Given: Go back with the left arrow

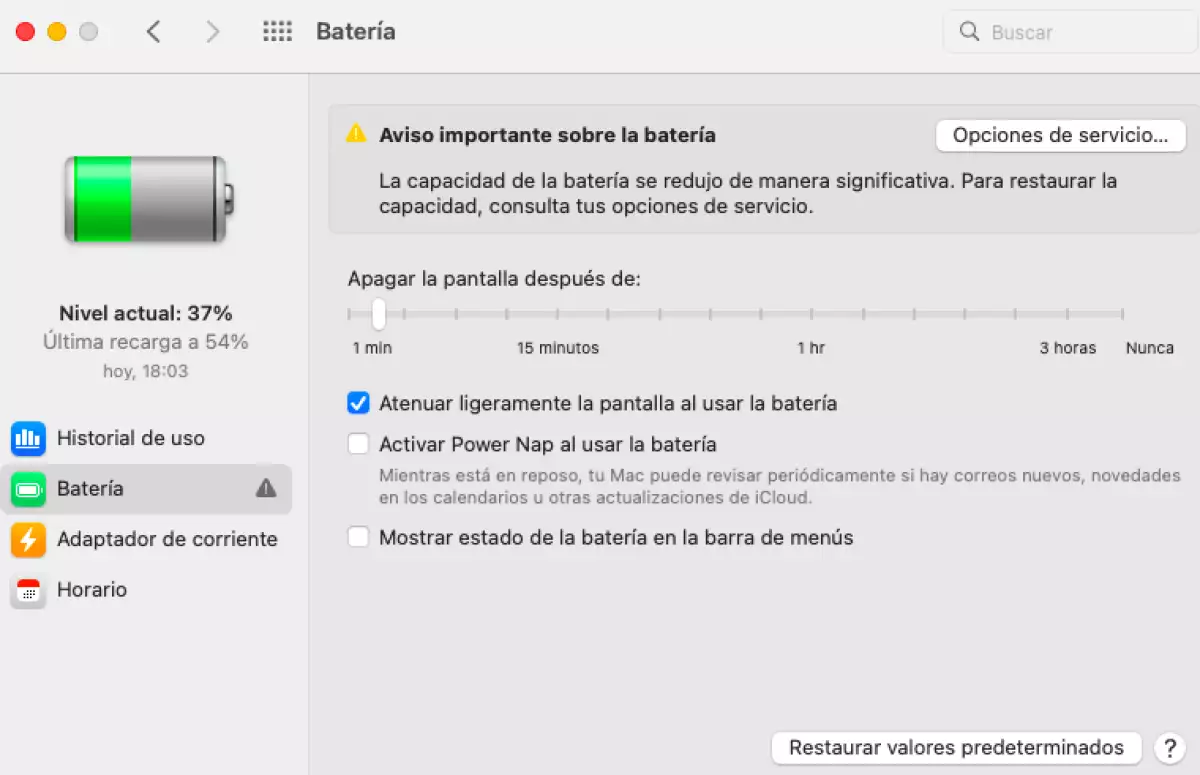Looking at the screenshot, I should (153, 32).
